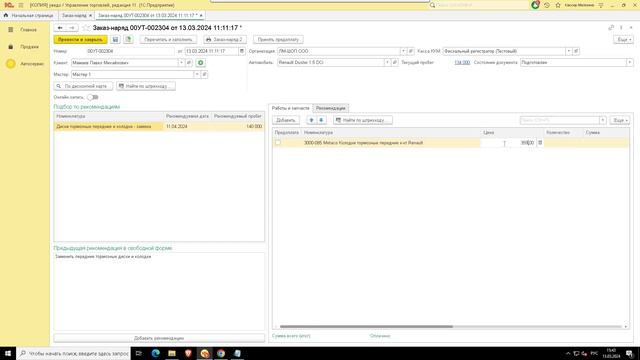The width and height of the screenshot is (640, 360).
Task: Click the document number field
Action: click(x=130, y=51)
